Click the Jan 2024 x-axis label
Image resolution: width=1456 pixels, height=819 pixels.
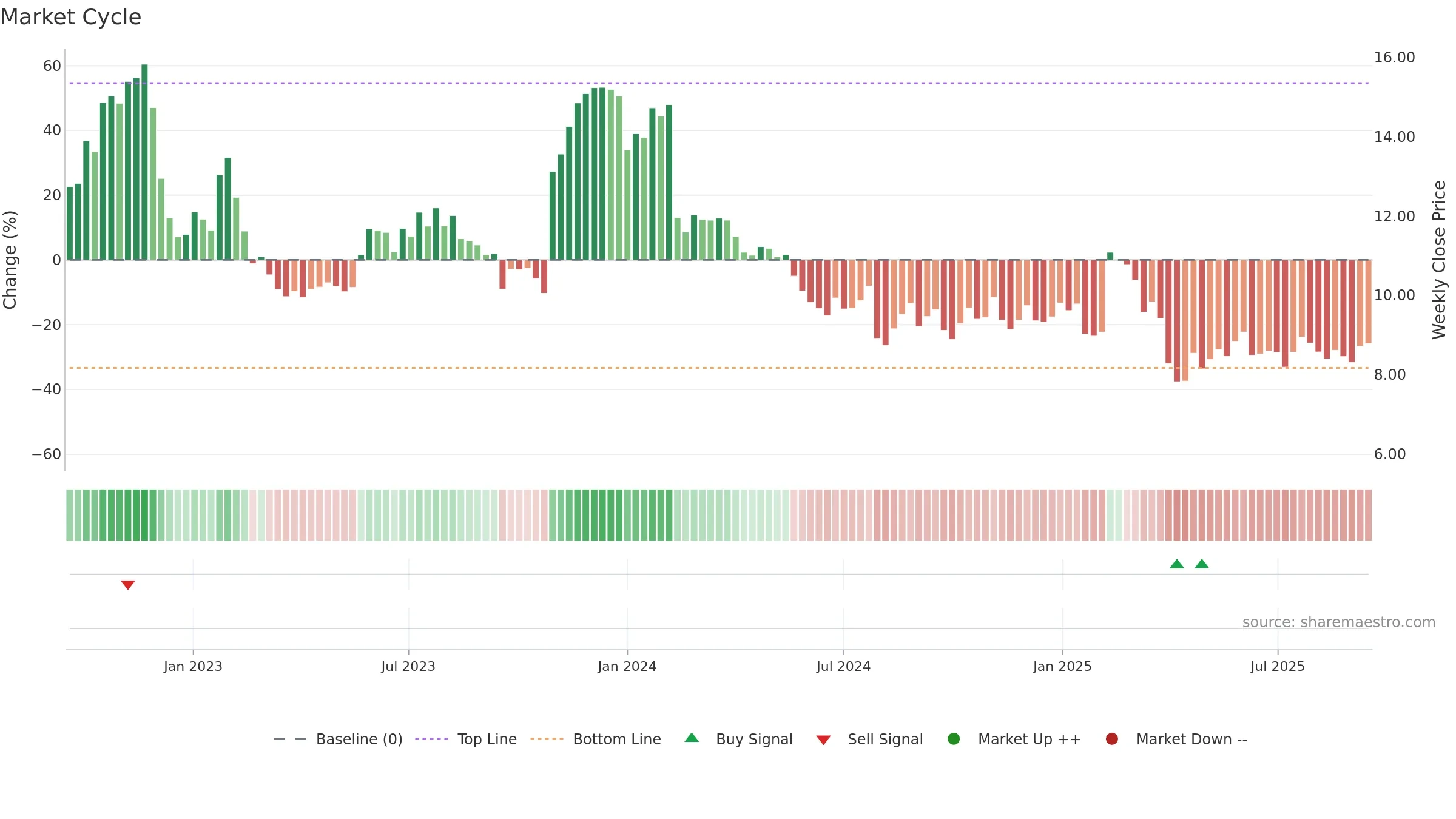[x=627, y=666]
